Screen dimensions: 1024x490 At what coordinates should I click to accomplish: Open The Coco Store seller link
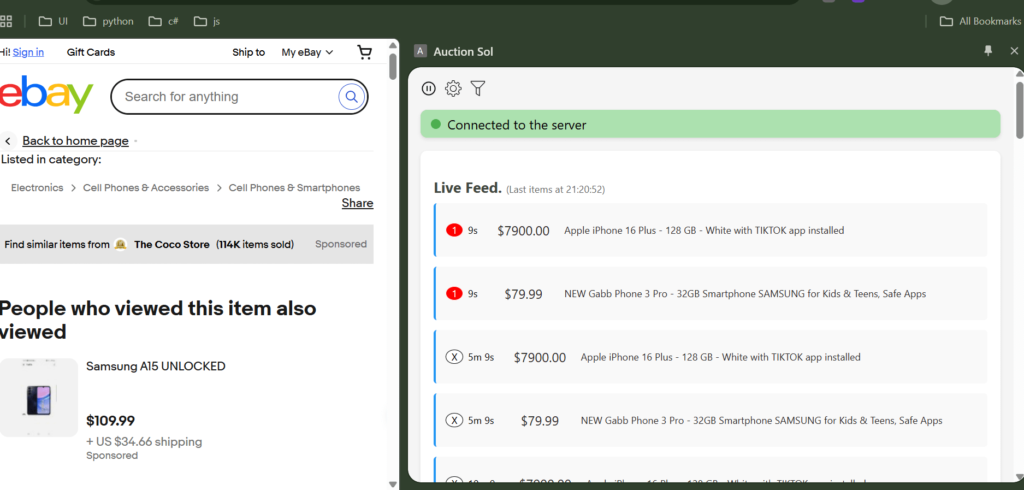tap(172, 244)
